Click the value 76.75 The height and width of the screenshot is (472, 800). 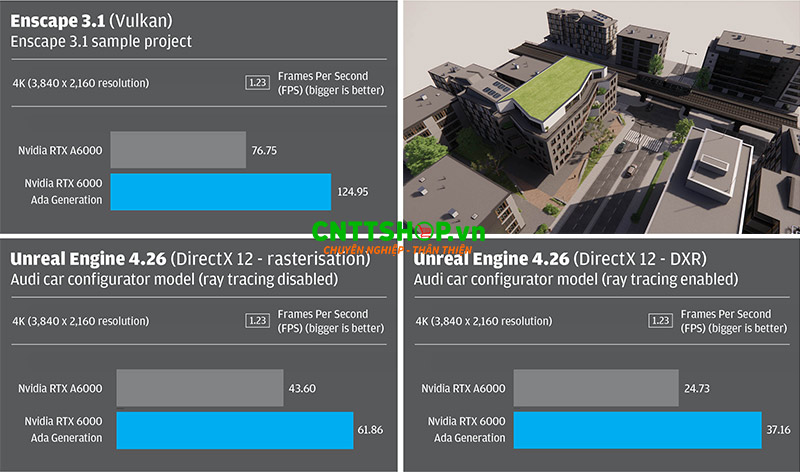[264, 151]
